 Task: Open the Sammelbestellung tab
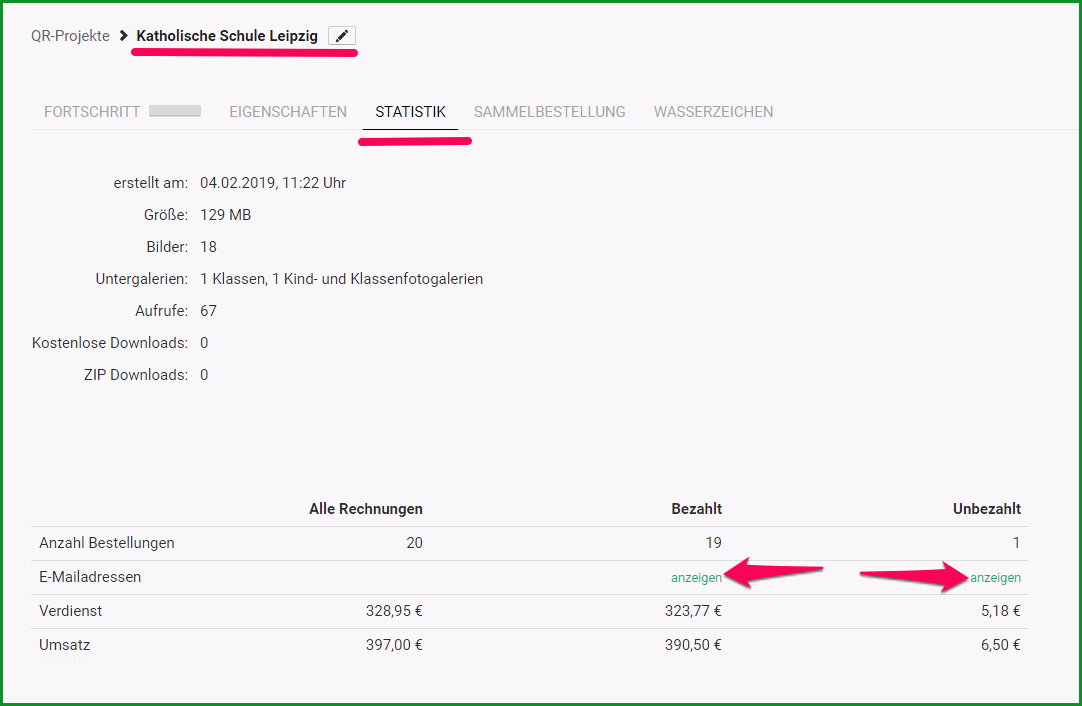coord(549,112)
